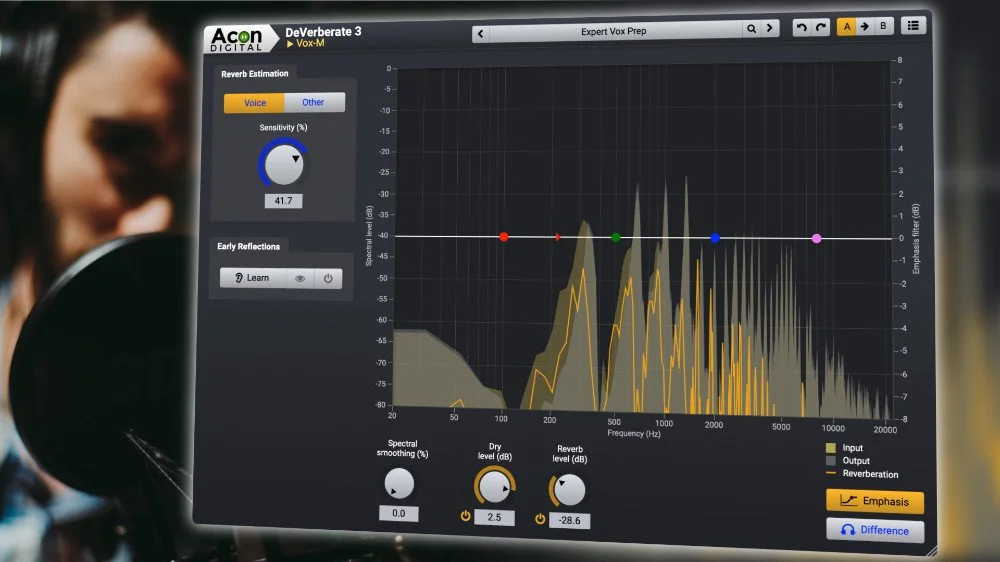Viewport: 1000px width, 562px height.
Task: Click the Vox-M track name label
Action: point(310,43)
